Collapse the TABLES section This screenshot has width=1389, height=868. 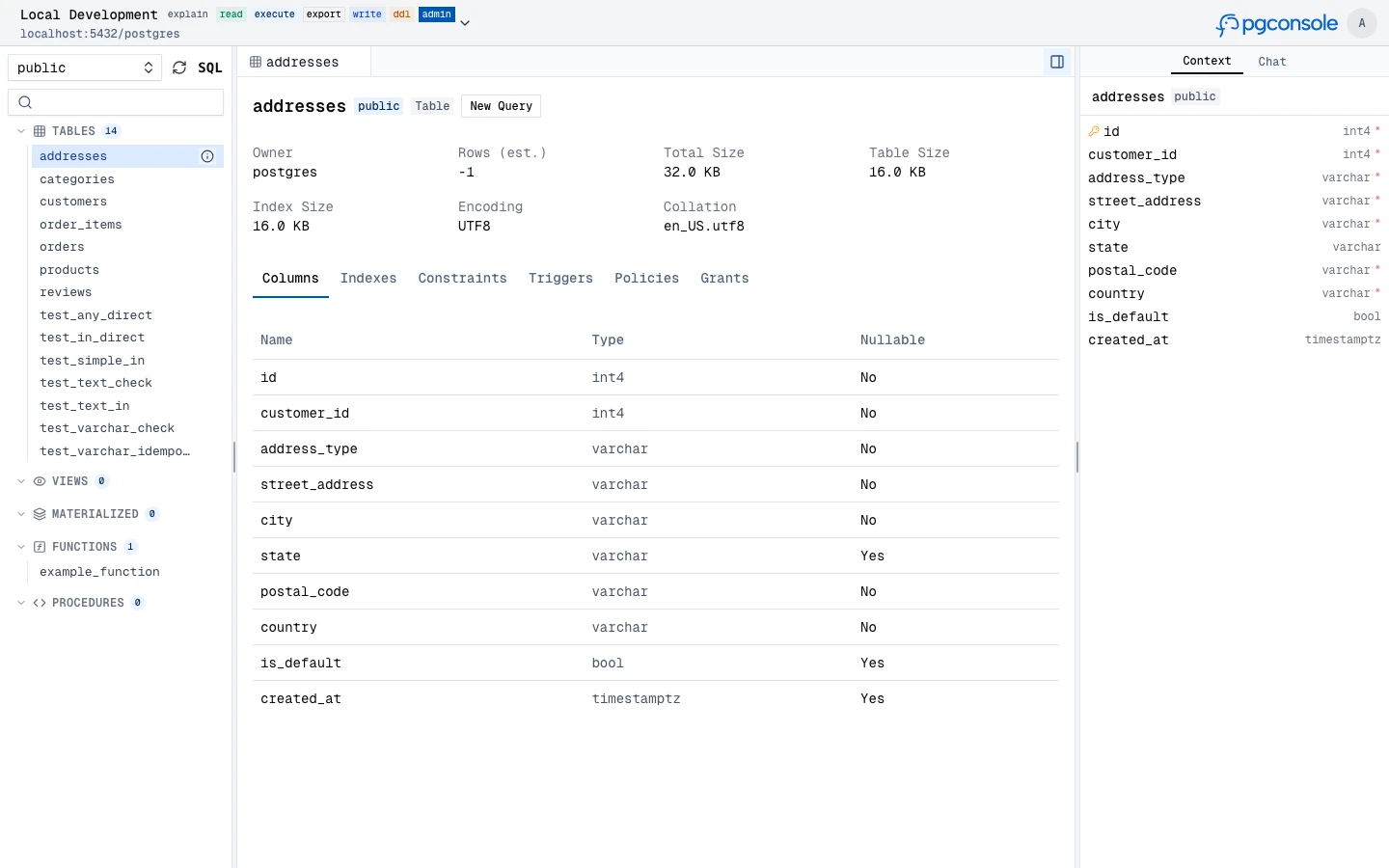21,131
